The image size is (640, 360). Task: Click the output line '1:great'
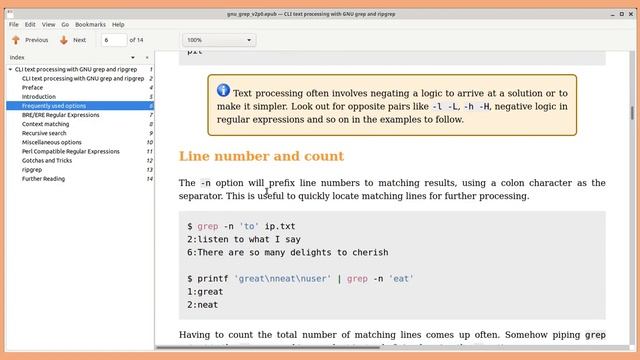(x=205, y=292)
